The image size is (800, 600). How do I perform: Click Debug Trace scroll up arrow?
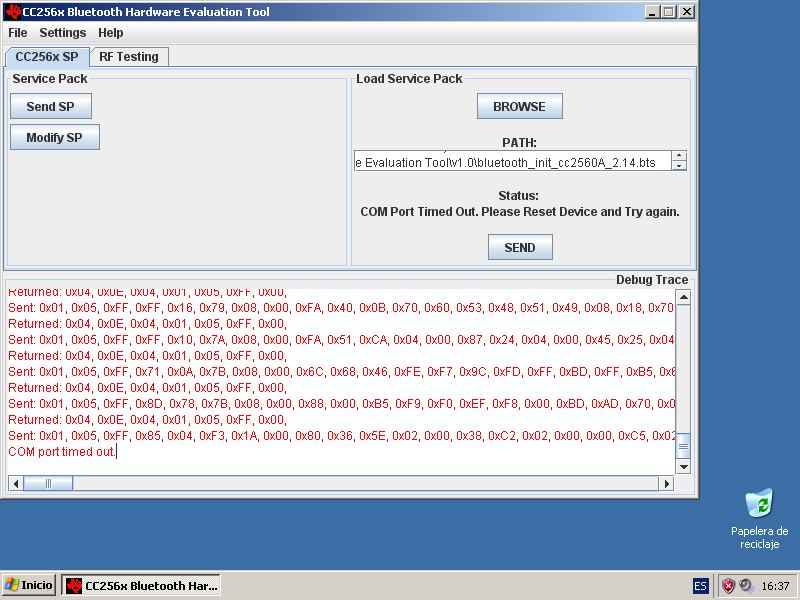684,297
